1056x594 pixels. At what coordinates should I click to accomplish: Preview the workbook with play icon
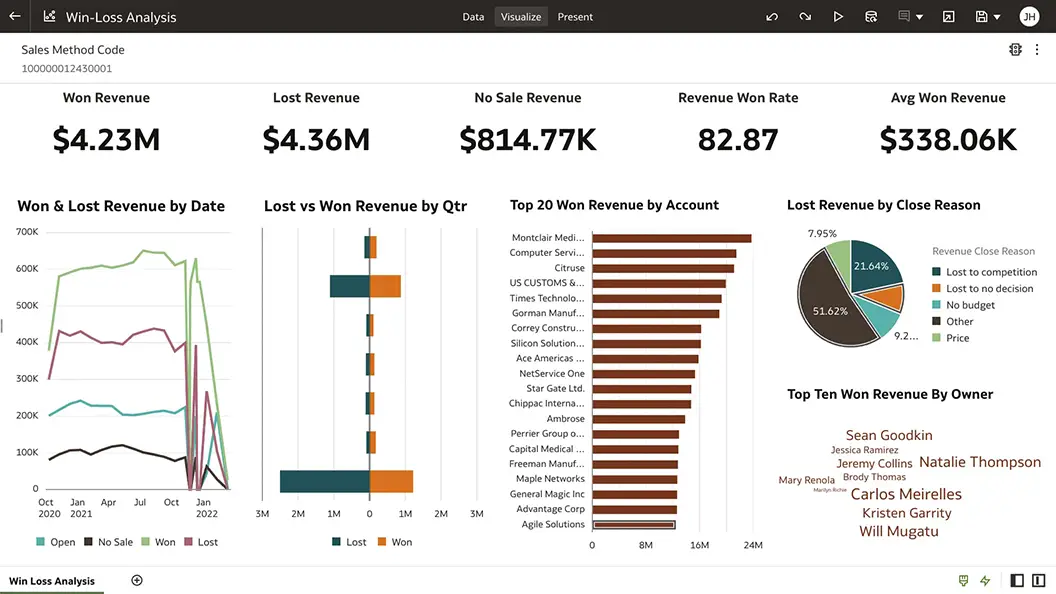coord(838,17)
